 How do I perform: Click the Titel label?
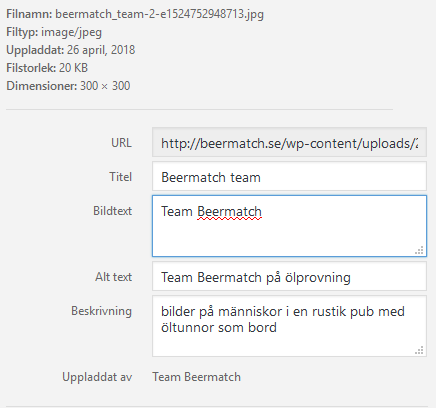[x=121, y=177]
